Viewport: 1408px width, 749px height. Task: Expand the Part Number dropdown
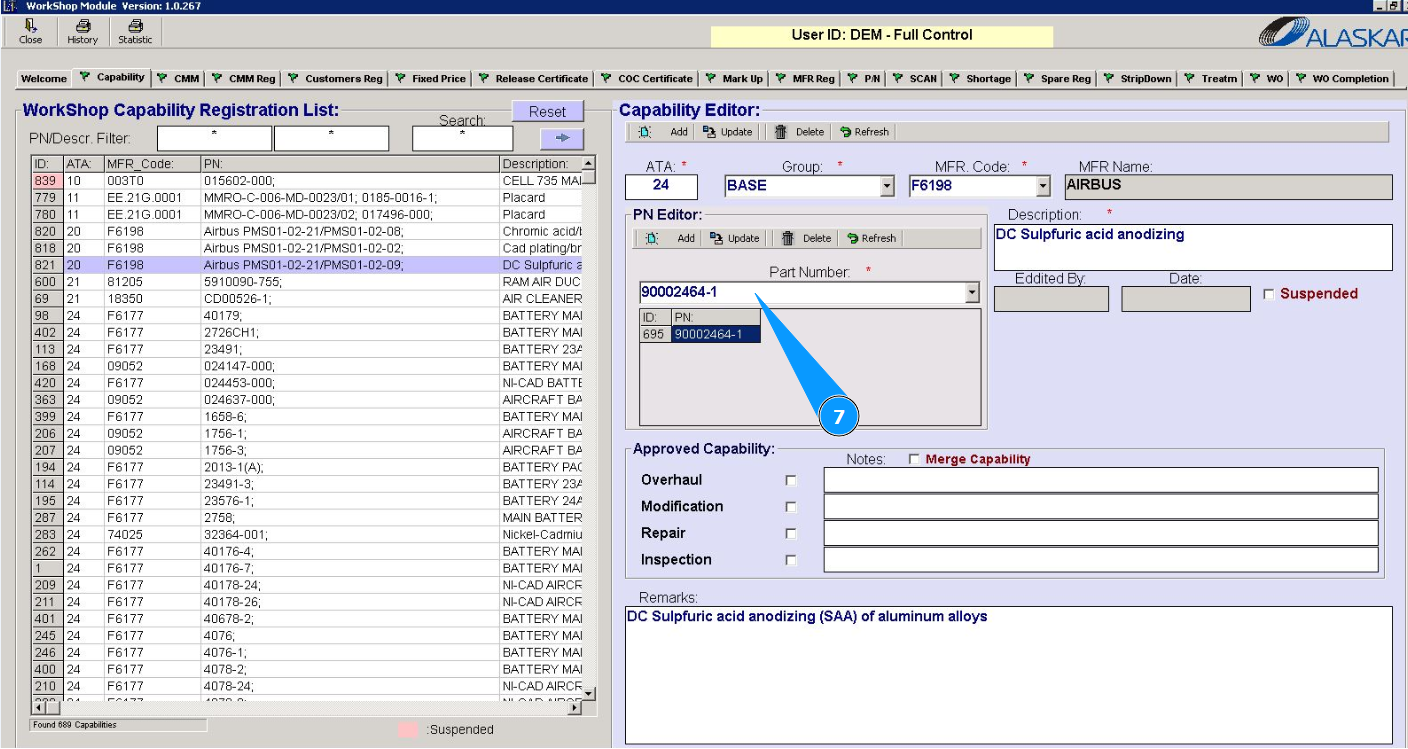(x=971, y=293)
